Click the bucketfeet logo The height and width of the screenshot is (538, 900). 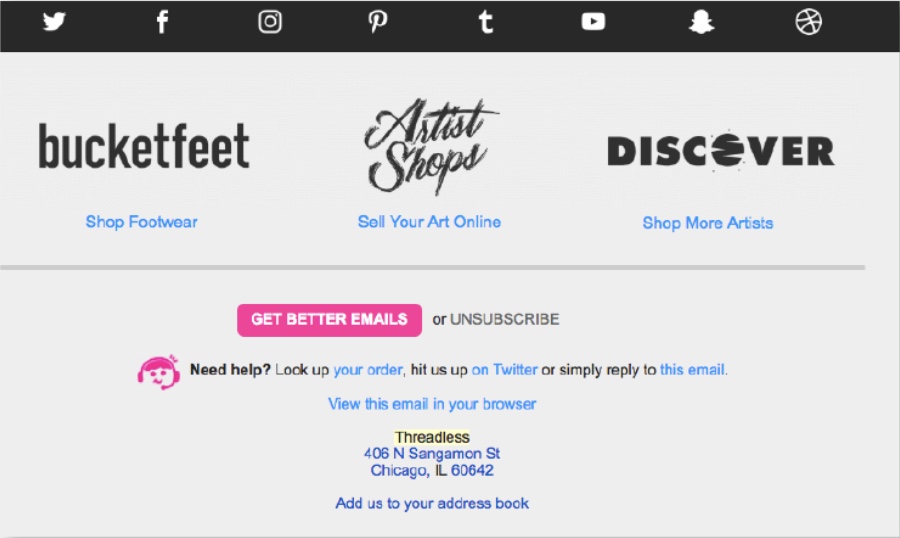(x=144, y=148)
